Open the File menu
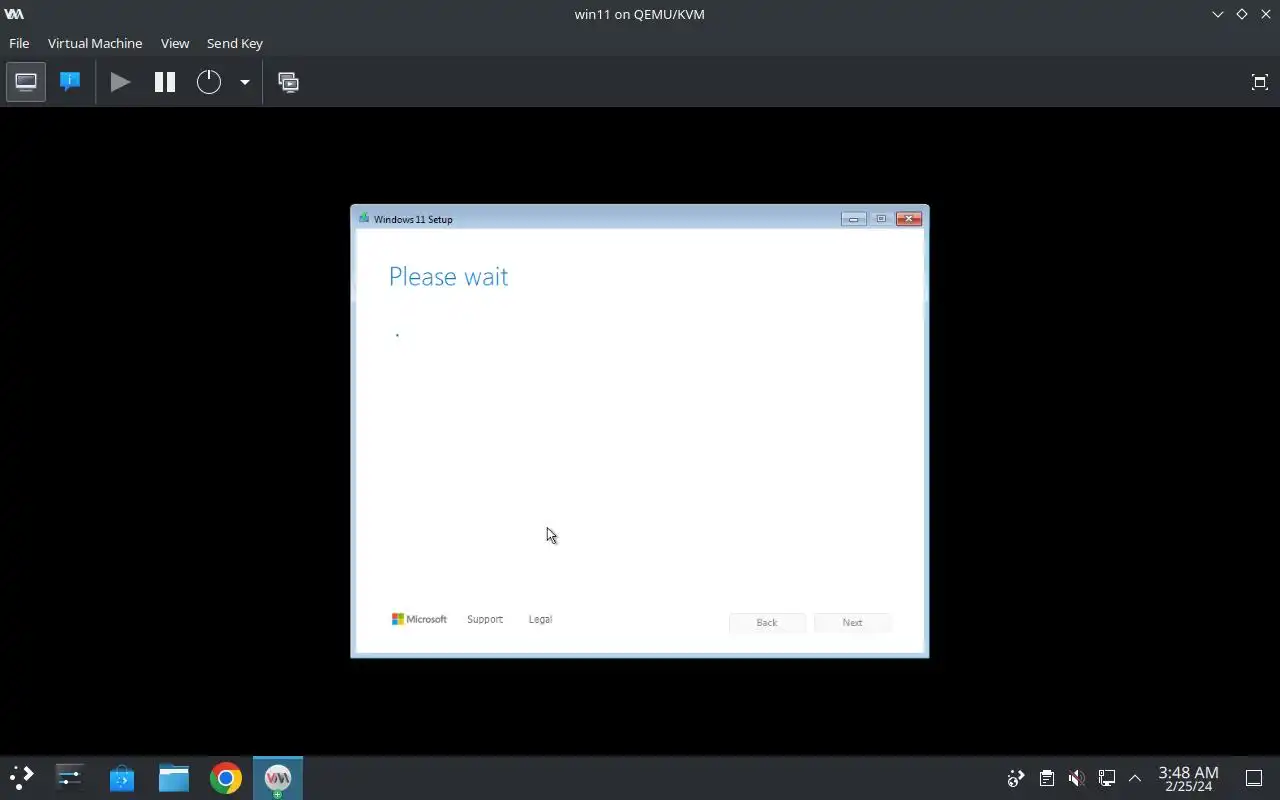1280x800 pixels. (19, 43)
